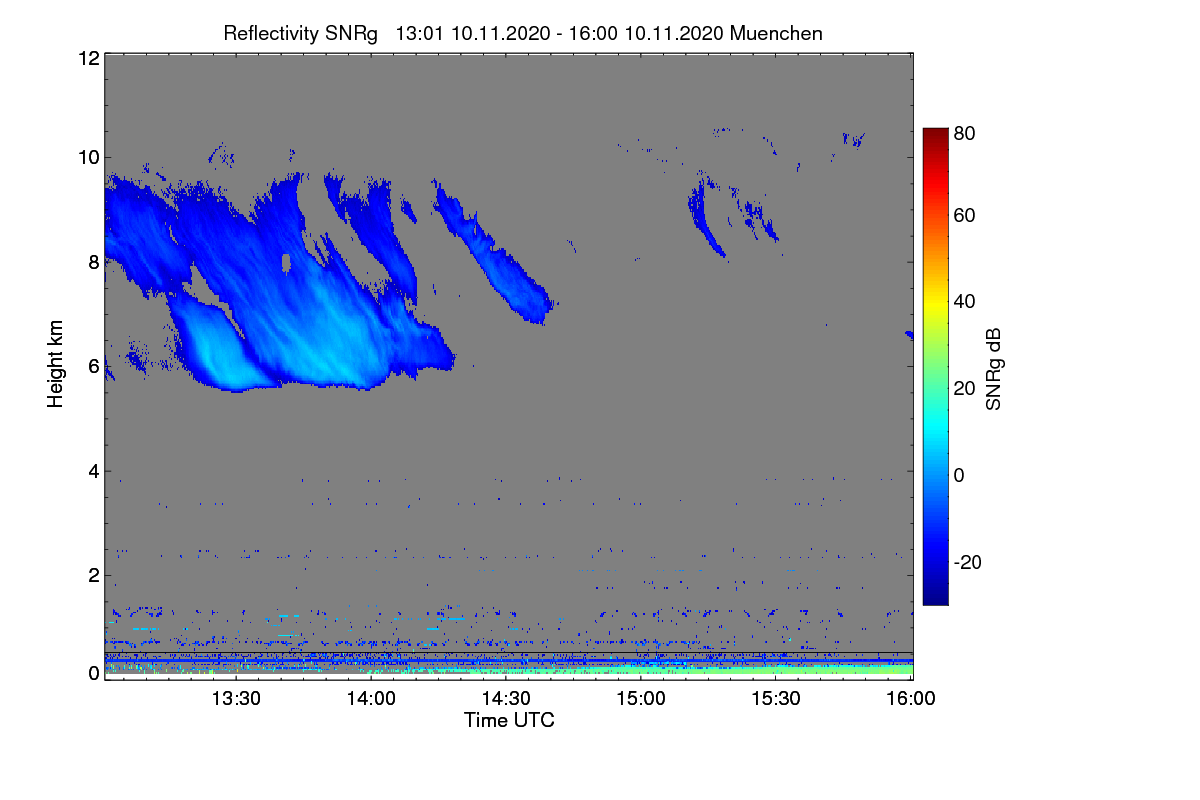Viewport: 1200px width, 800px height.
Task: Click the 'SNRg dB' colorbar label
Action: (992, 368)
